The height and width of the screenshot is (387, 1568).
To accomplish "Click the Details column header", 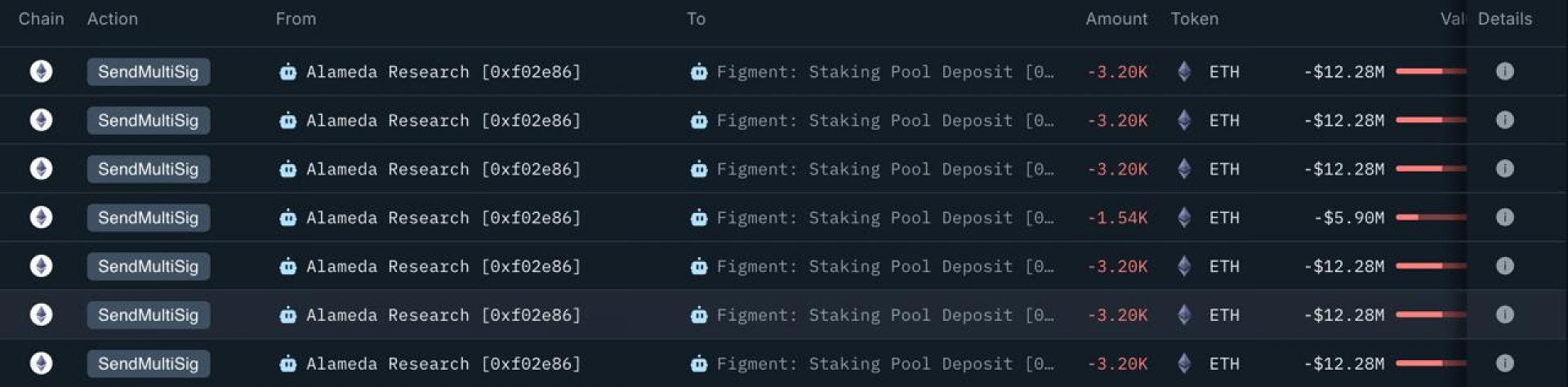I will click(x=1504, y=19).
